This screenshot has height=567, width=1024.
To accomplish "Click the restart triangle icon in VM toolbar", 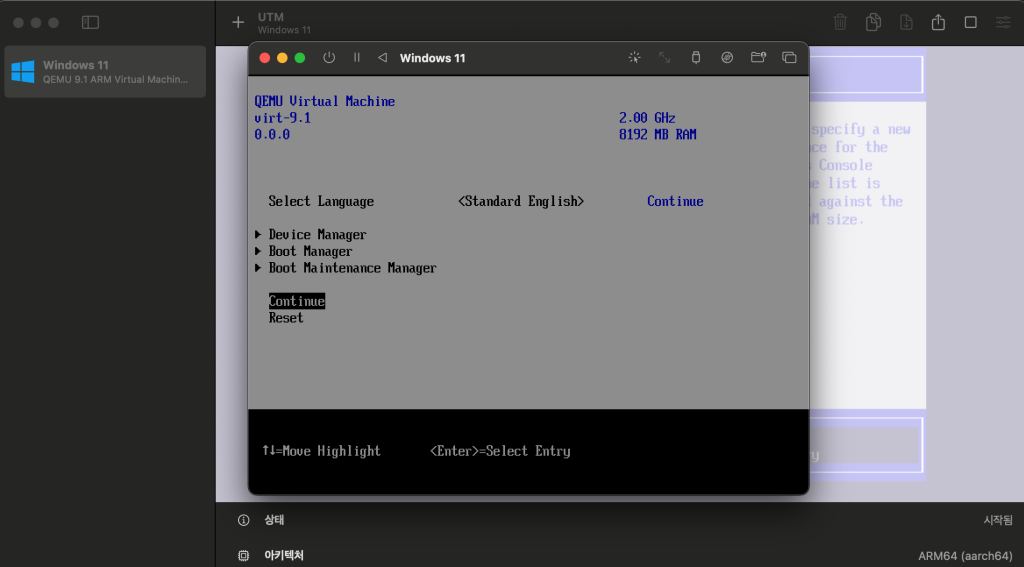I will pyautogui.click(x=382, y=57).
